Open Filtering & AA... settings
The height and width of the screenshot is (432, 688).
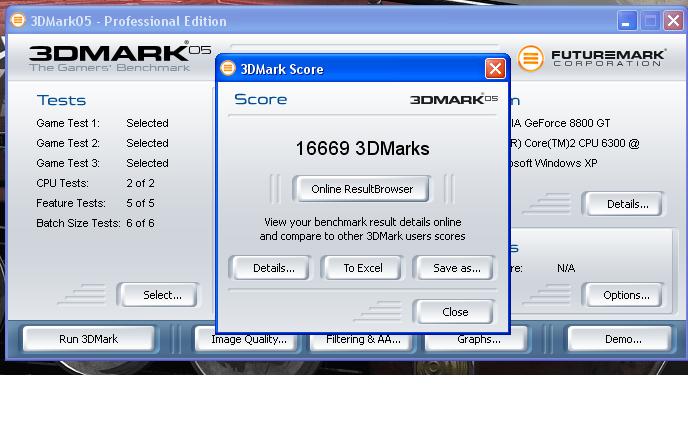(x=363, y=340)
